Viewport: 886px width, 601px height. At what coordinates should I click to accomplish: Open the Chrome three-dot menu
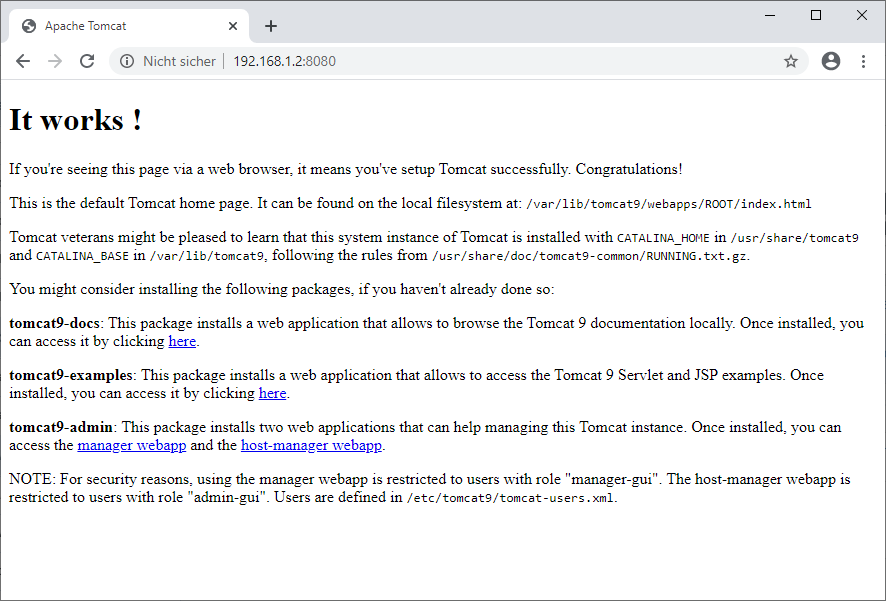(x=863, y=61)
